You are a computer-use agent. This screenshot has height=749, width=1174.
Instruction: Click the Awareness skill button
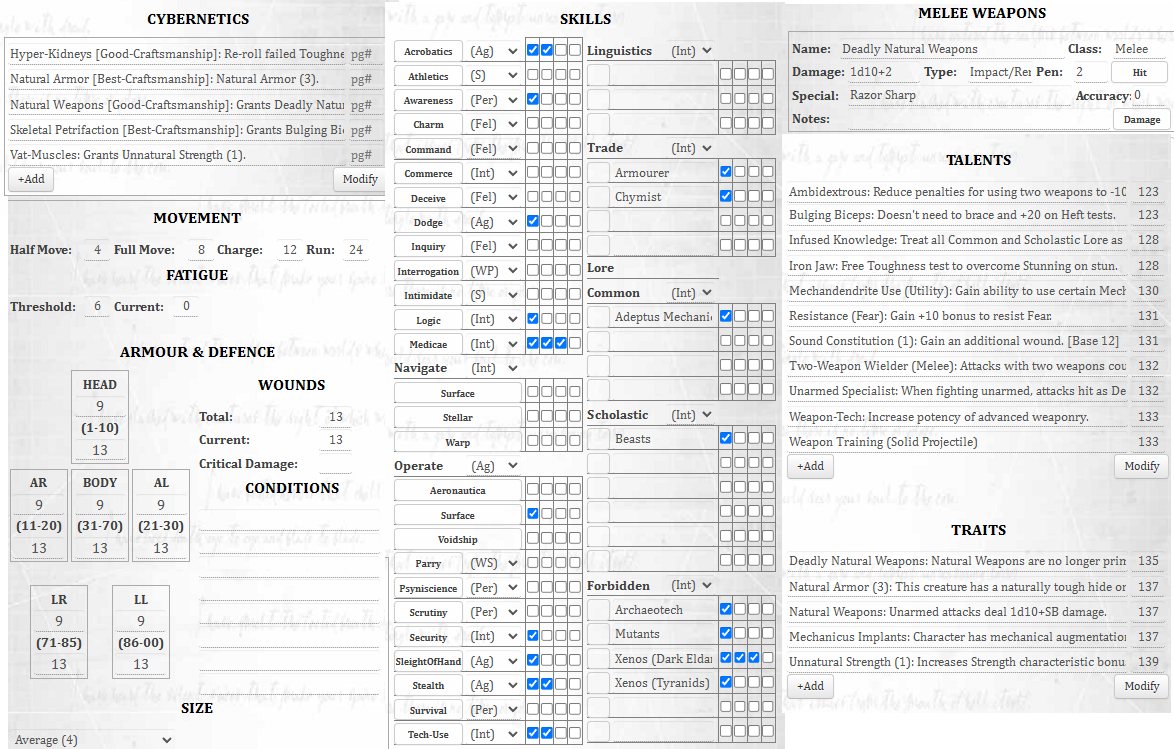point(428,100)
